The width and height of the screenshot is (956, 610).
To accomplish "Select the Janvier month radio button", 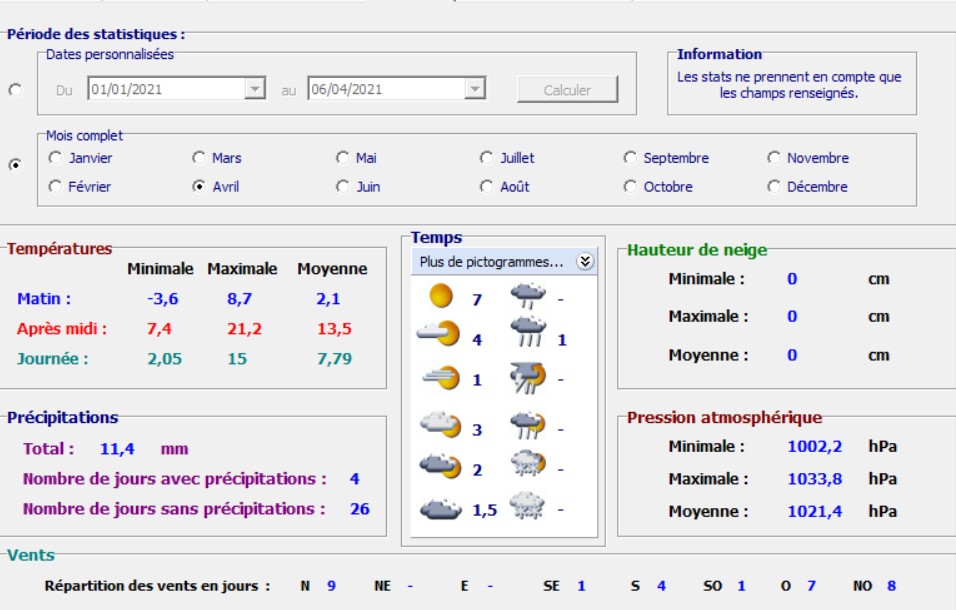I will click(55, 158).
